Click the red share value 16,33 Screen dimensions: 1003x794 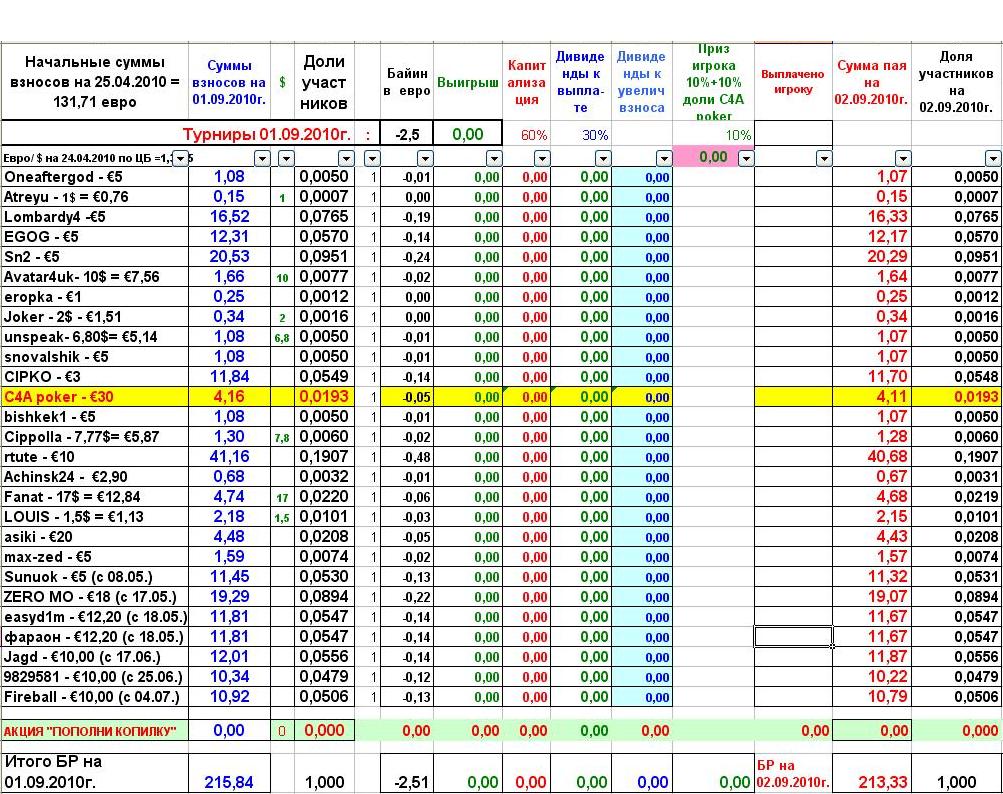887,217
